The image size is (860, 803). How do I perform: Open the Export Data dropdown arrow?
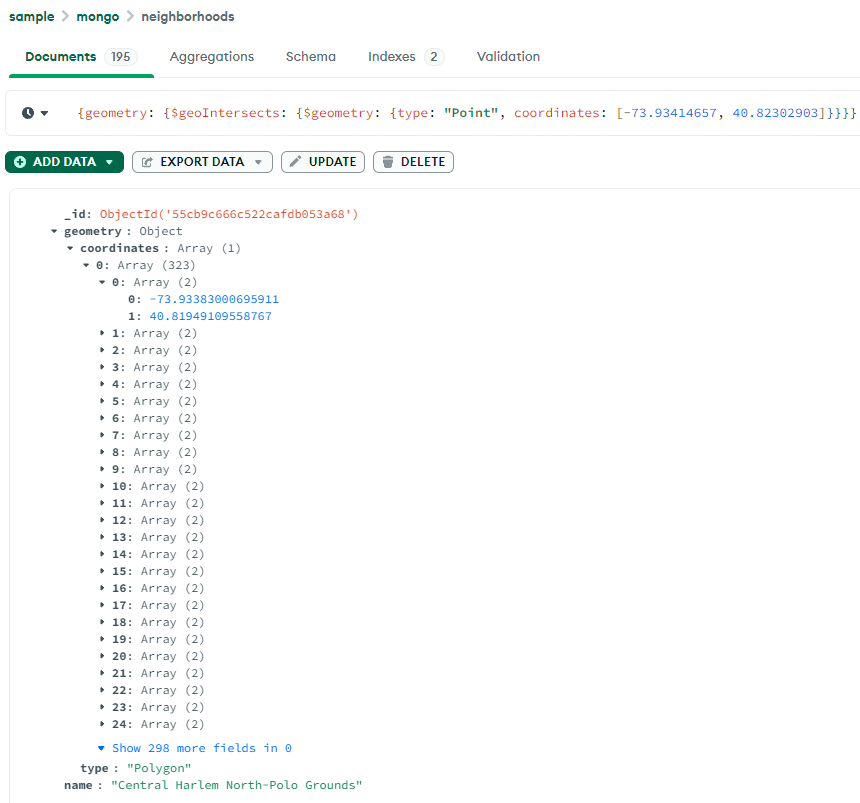(x=258, y=162)
